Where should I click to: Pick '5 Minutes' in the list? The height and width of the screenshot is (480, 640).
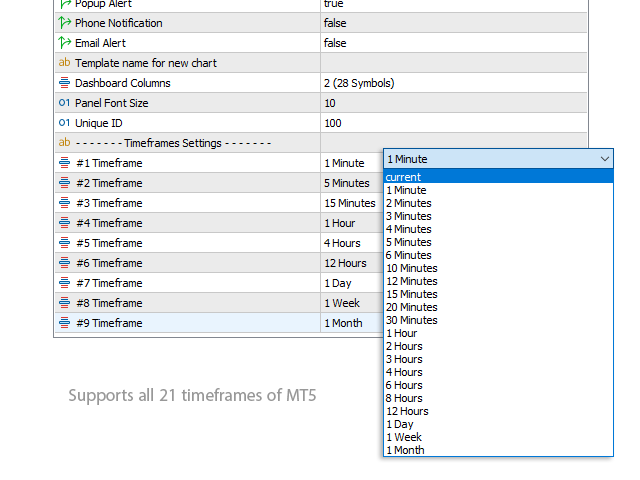click(x=498, y=242)
